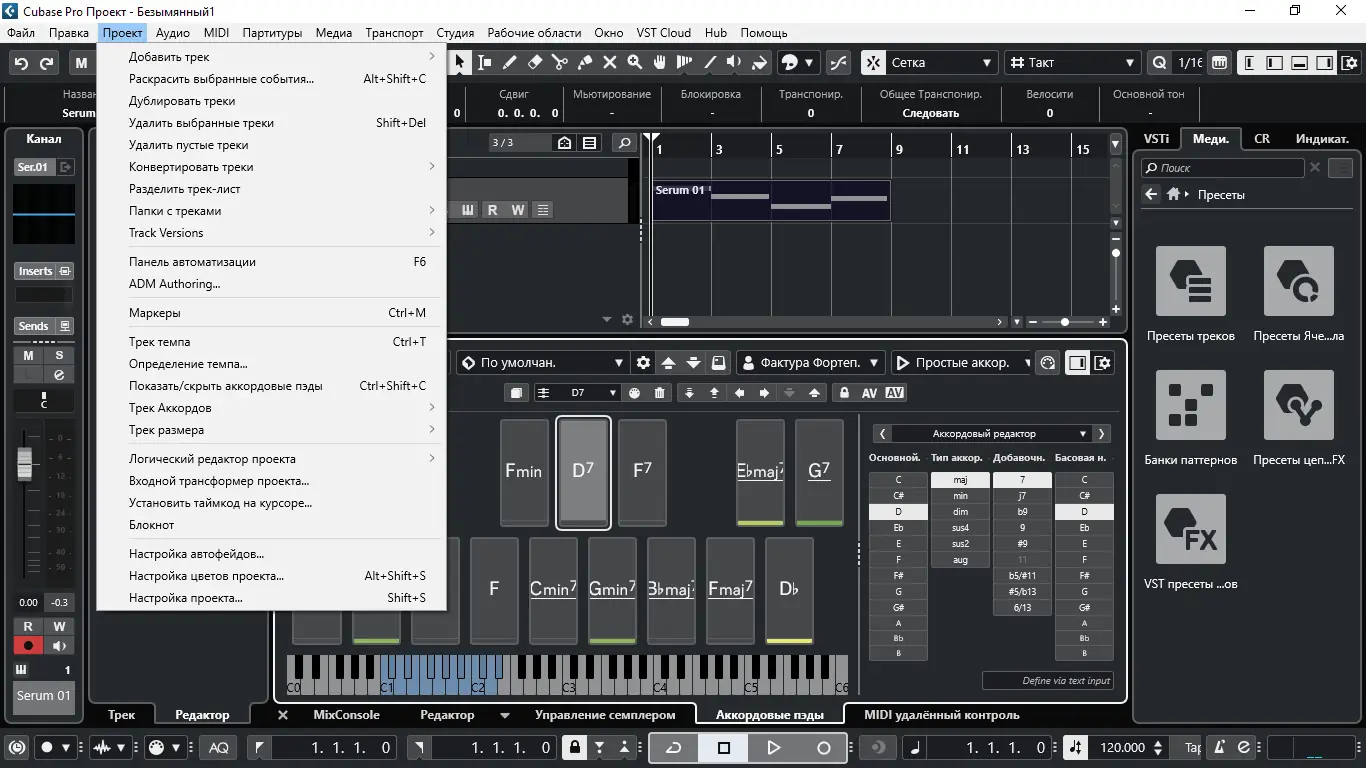
Task: Click the Поиск search field
Action: pos(1224,168)
